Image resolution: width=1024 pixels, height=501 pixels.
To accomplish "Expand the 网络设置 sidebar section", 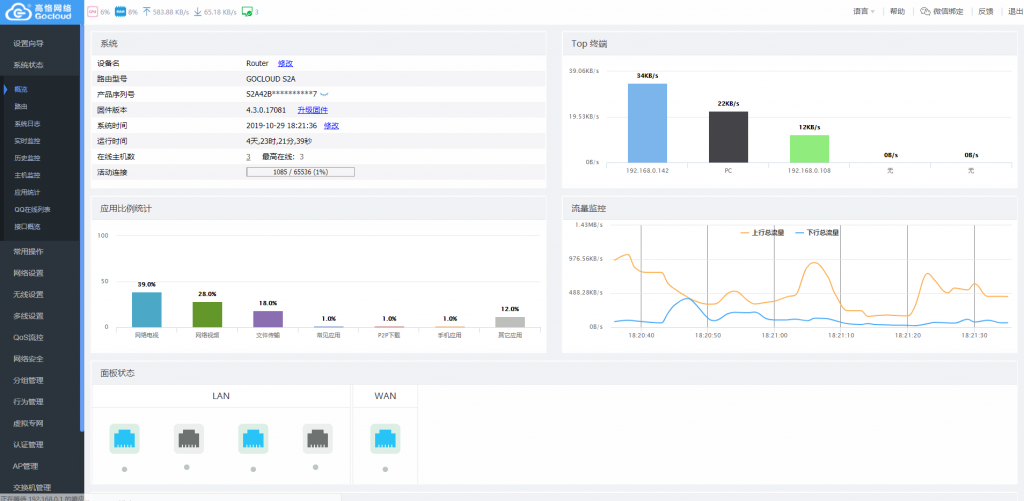I will [x=28, y=273].
